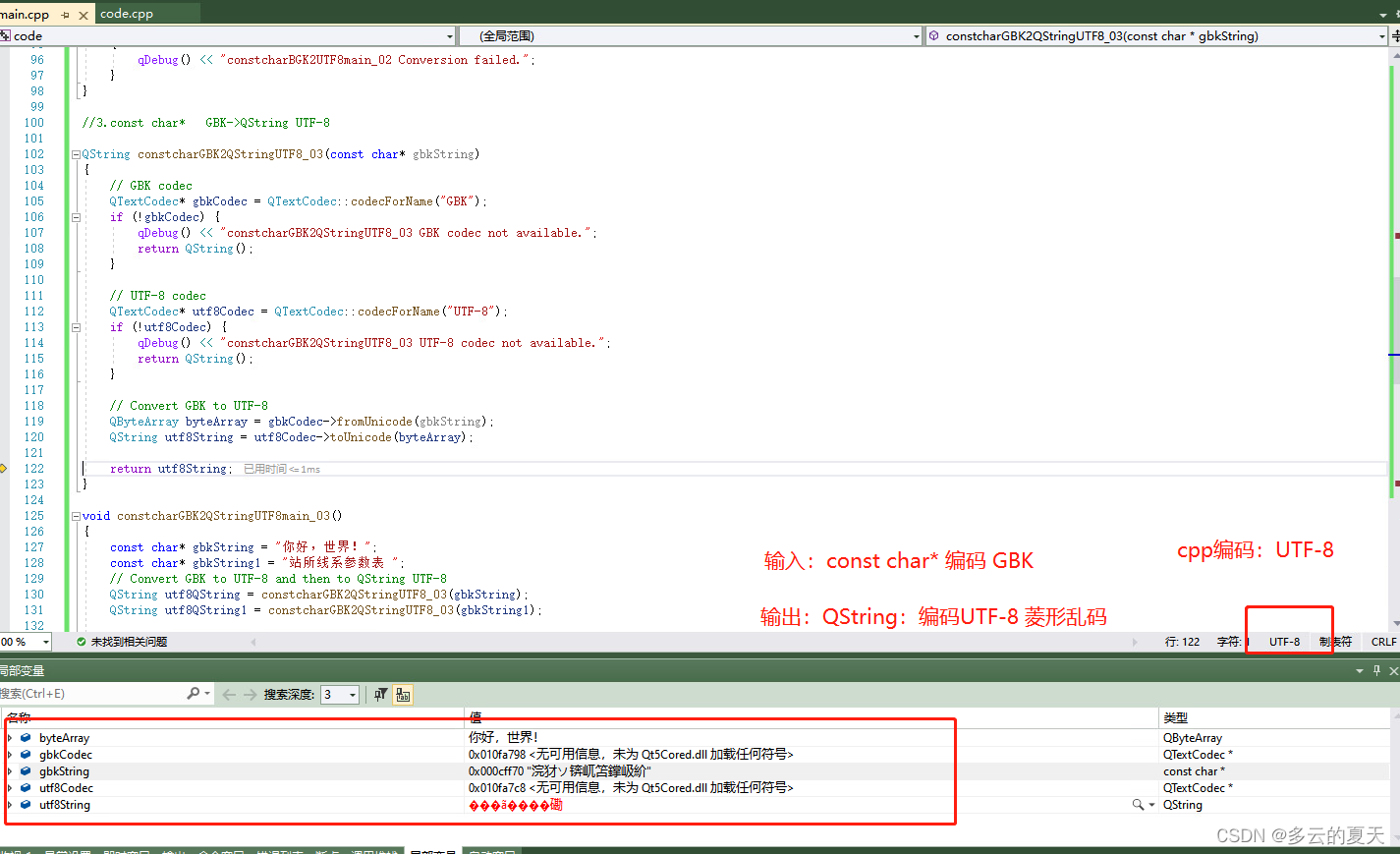Click the pin icon on the locals panel titlebar
1400x854 pixels.
[1375, 670]
